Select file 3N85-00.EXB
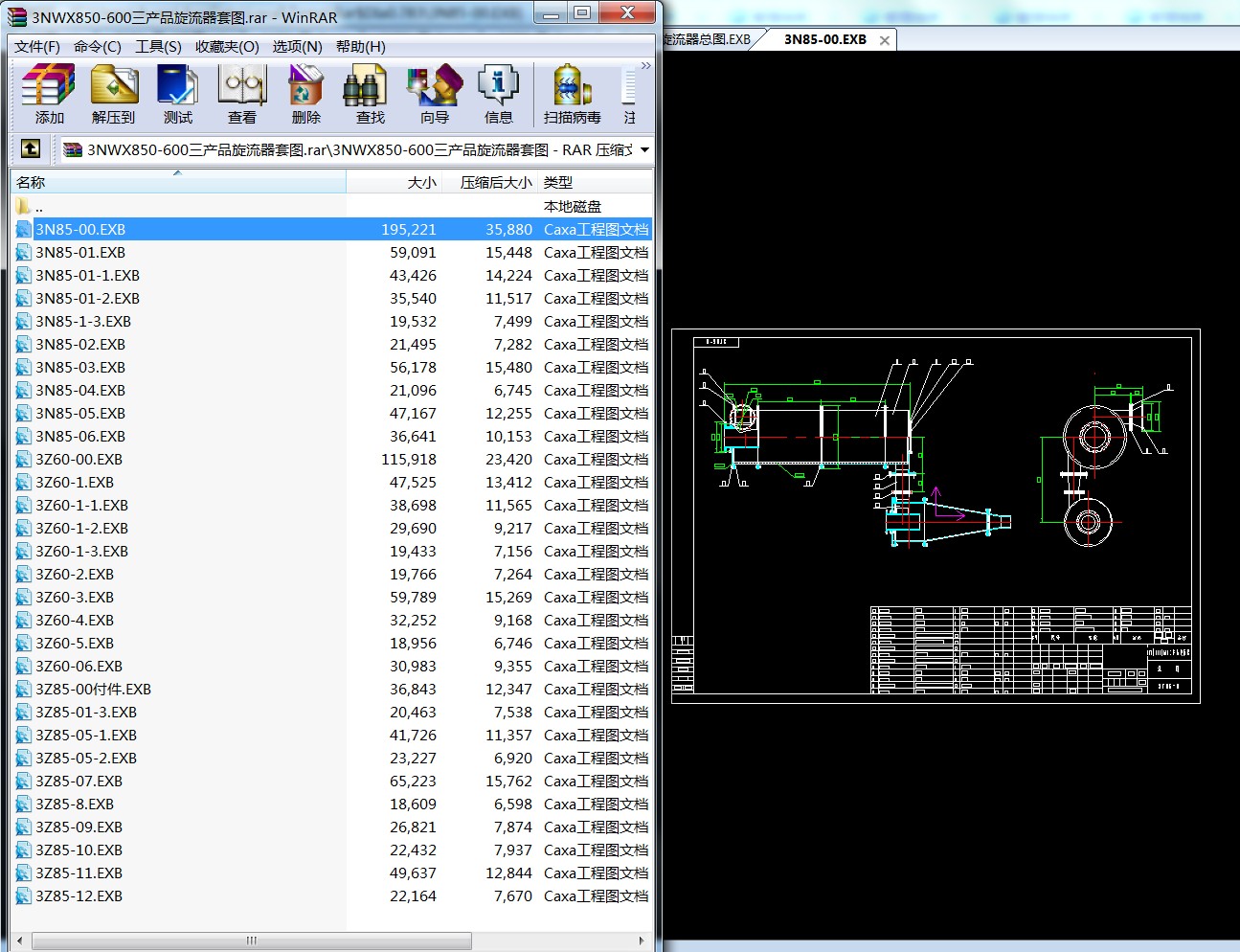This screenshot has width=1240, height=952. pyautogui.click(x=332, y=229)
